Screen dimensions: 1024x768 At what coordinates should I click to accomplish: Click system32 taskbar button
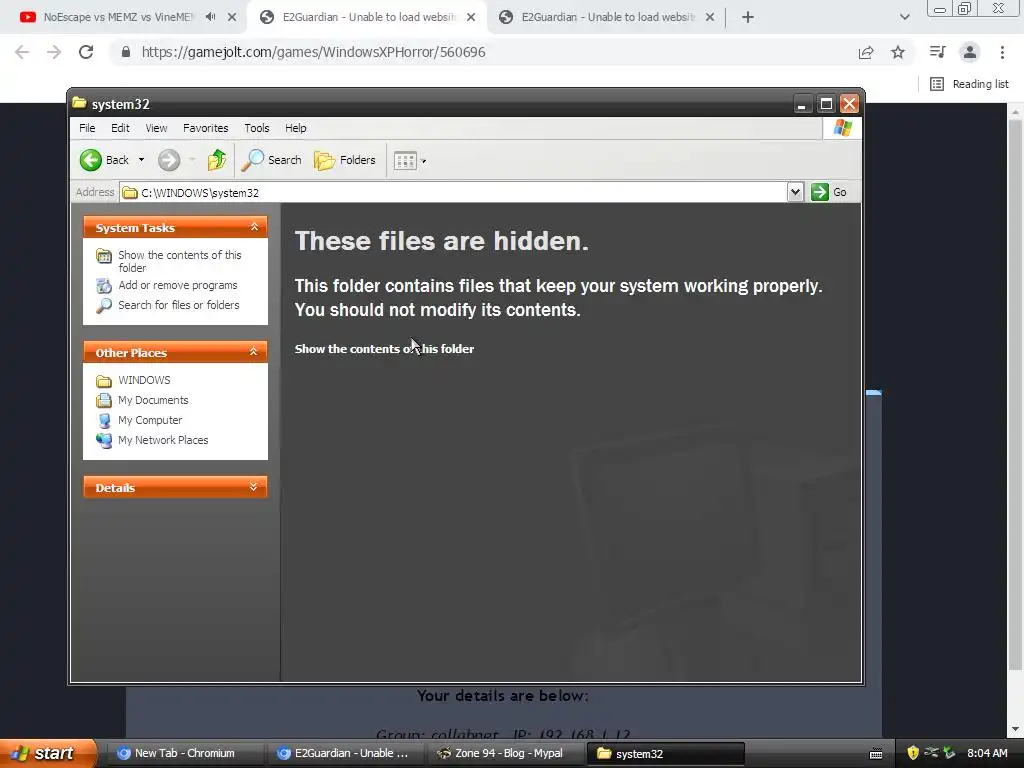[665, 754]
